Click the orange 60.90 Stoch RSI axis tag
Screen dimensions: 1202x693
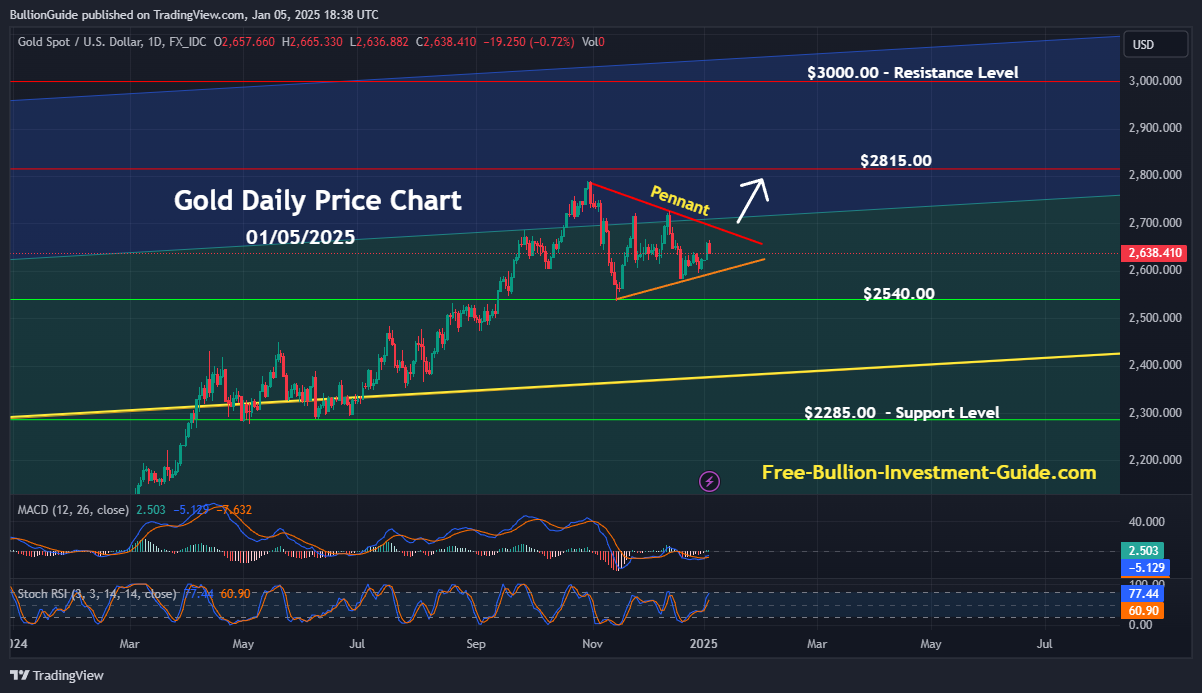pyautogui.click(x=1144, y=609)
